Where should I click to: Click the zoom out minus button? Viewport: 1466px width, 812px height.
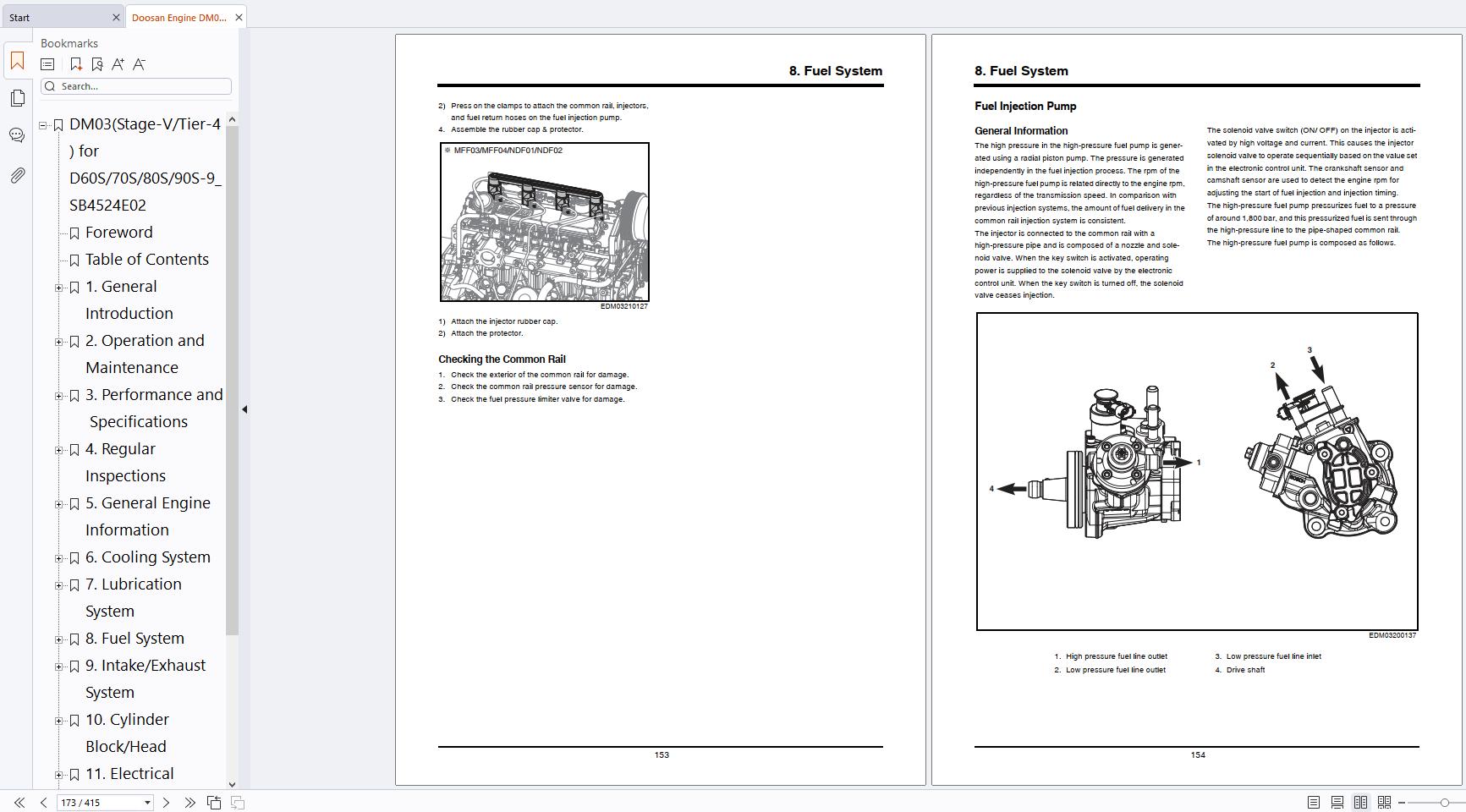(1402, 803)
